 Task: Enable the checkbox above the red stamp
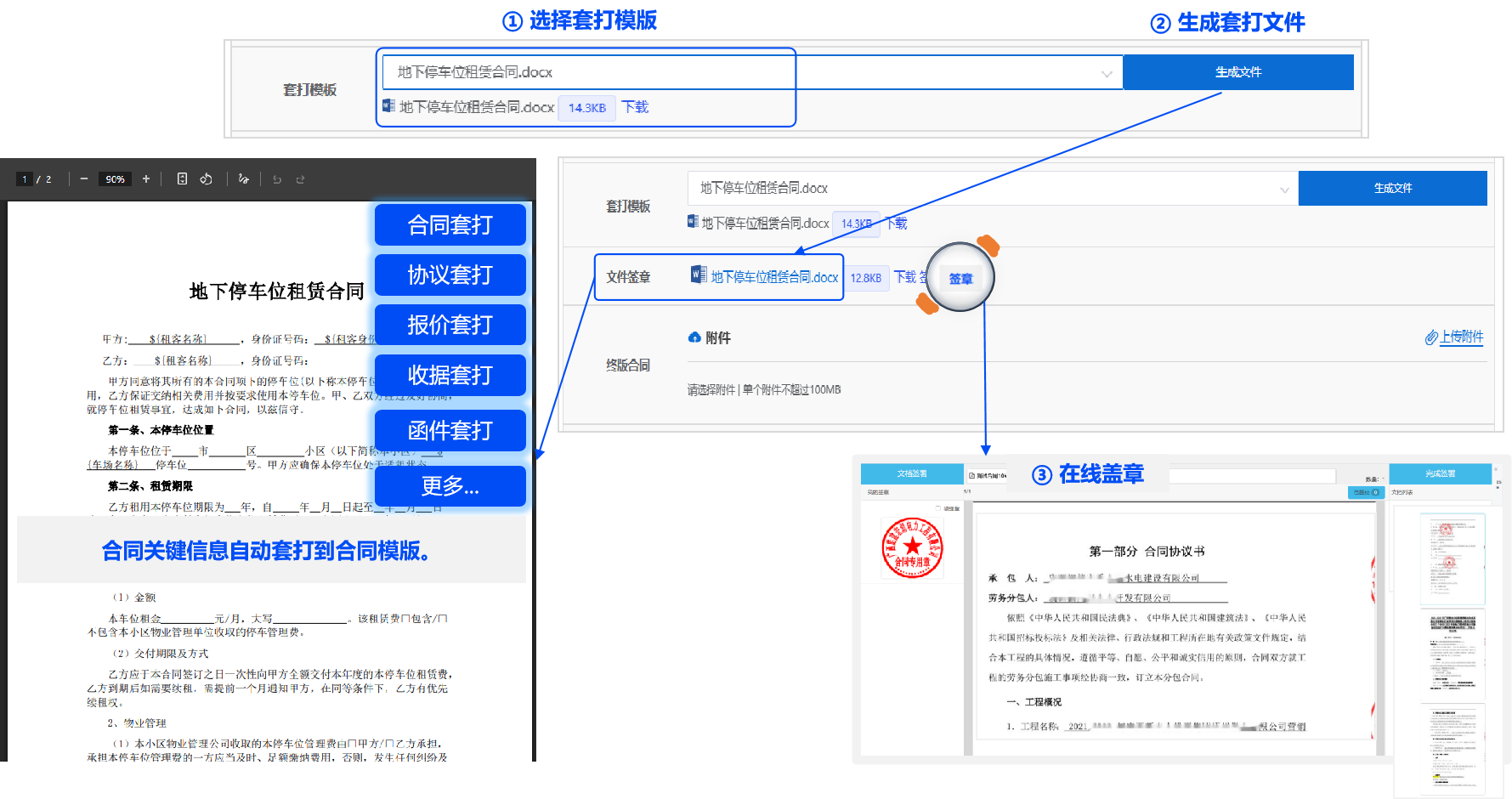point(938,508)
